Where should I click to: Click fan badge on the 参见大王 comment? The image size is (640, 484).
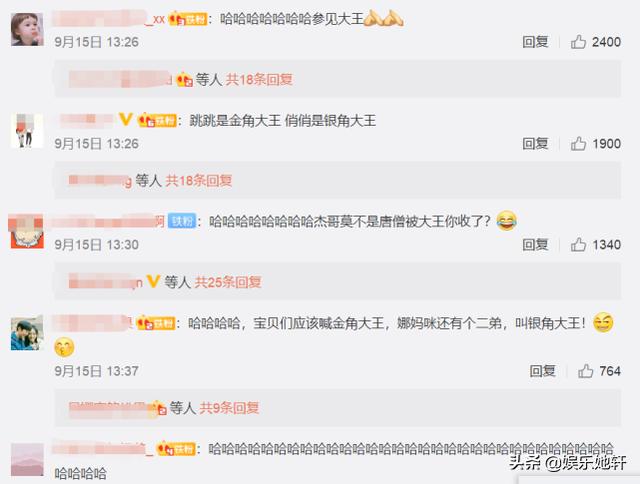188,19
